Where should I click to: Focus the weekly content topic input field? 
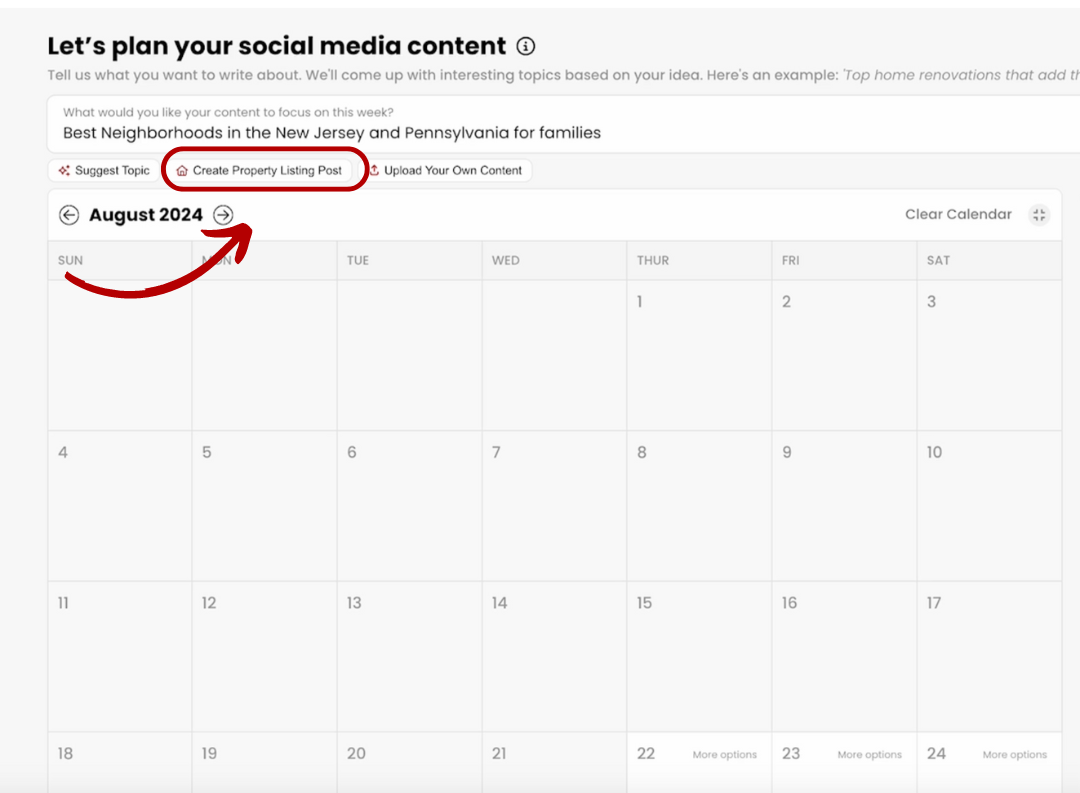tap(563, 124)
